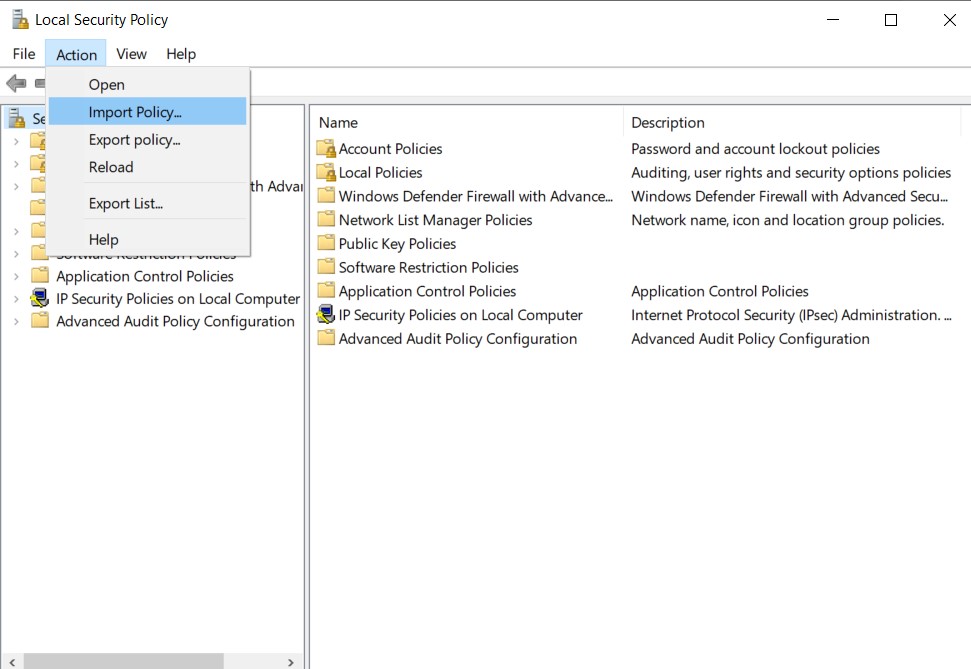The height and width of the screenshot is (669, 971).
Task: Click the Back arrow toolbar icon
Action: click(x=16, y=82)
